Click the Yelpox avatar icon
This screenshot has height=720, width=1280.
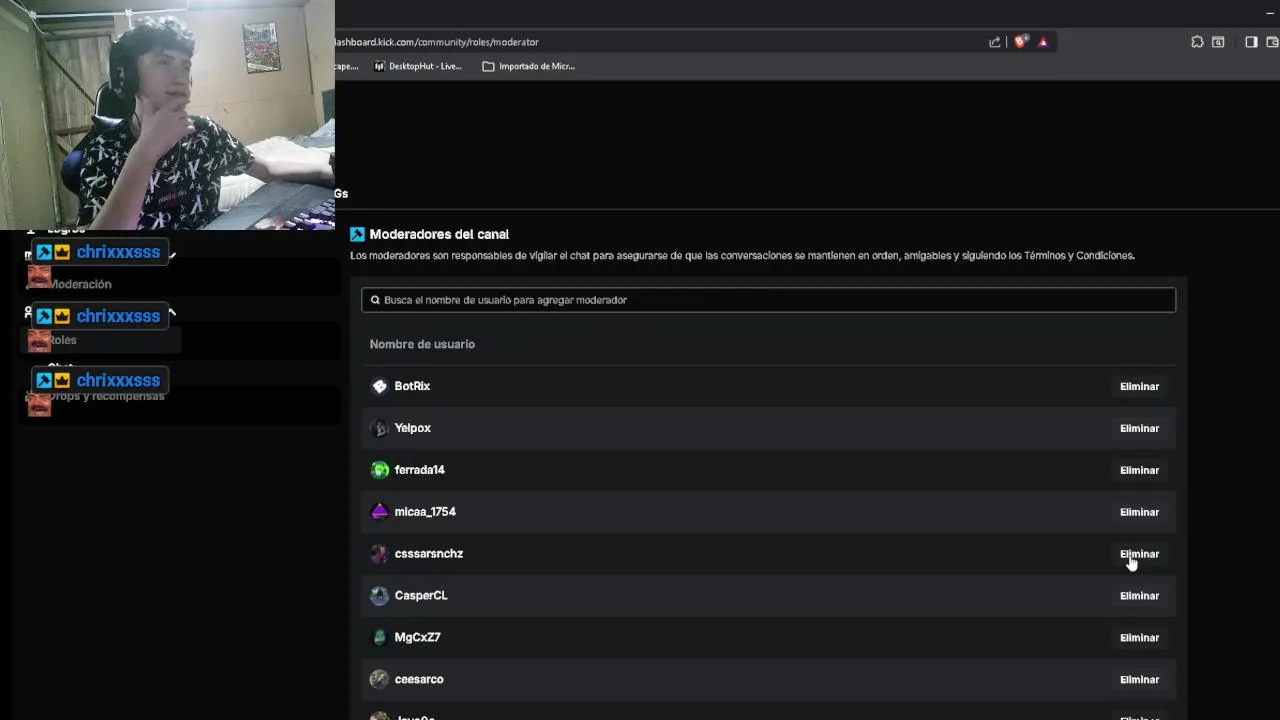pyautogui.click(x=379, y=428)
